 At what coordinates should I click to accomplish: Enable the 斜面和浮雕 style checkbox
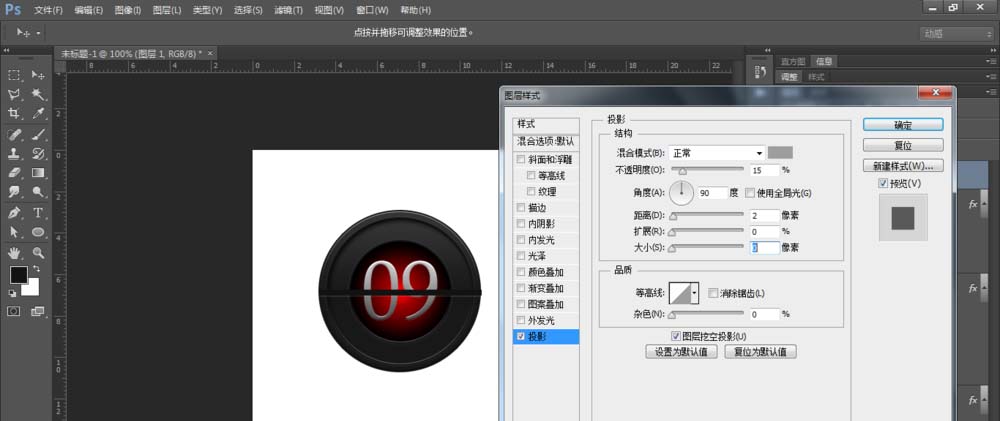(520, 160)
